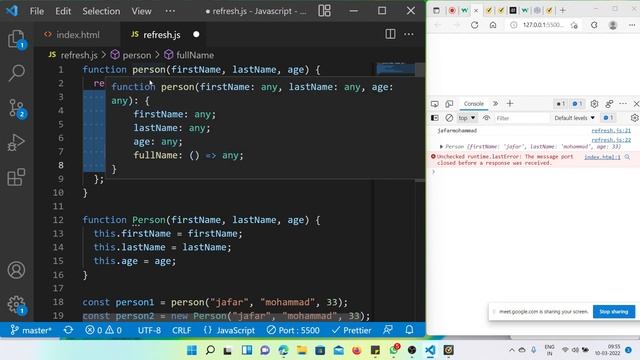This screenshot has width=640, height=360.
Task: Clear the DevTools console
Action: (449, 118)
